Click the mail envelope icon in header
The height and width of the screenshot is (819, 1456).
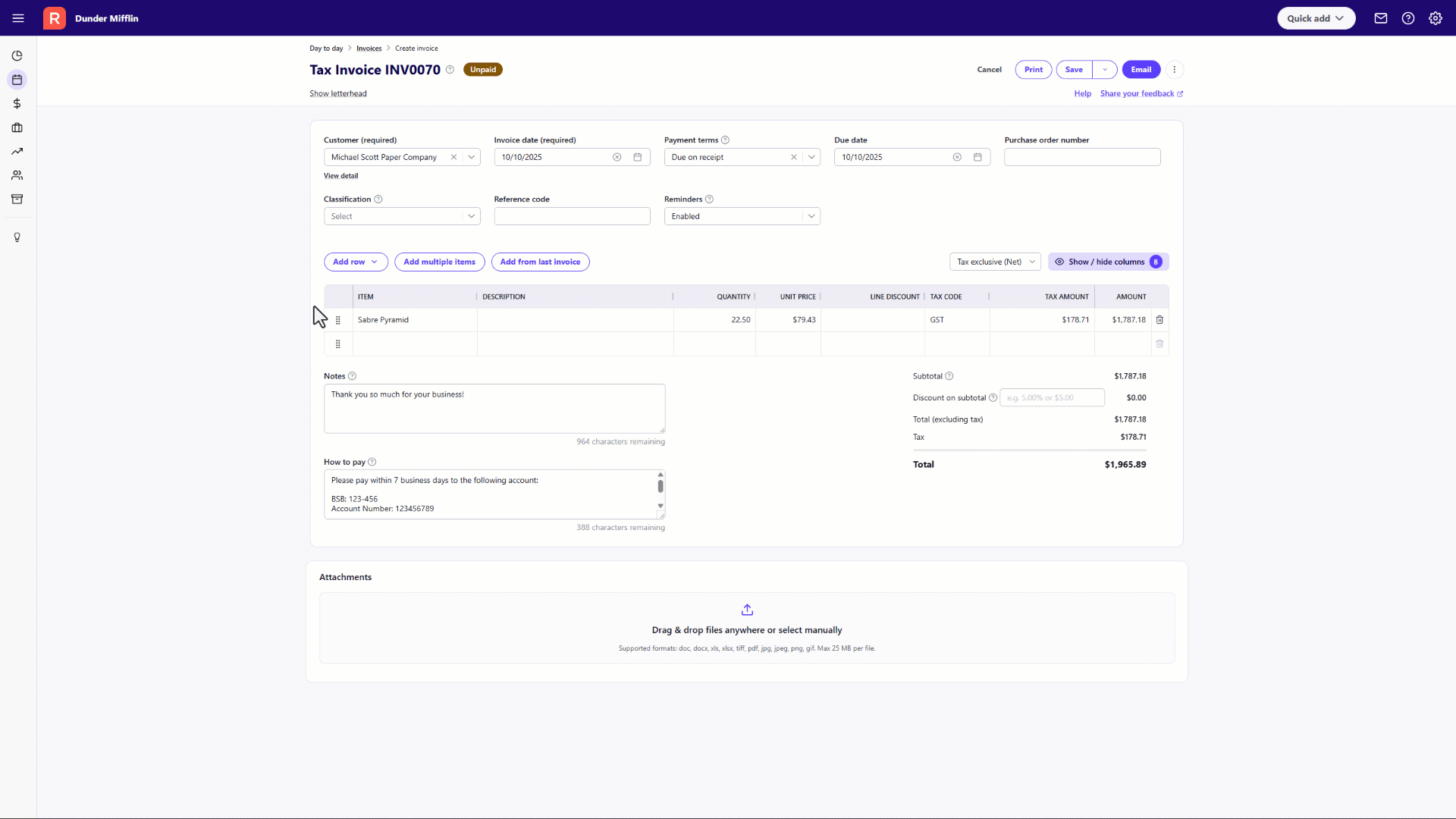tap(1381, 18)
